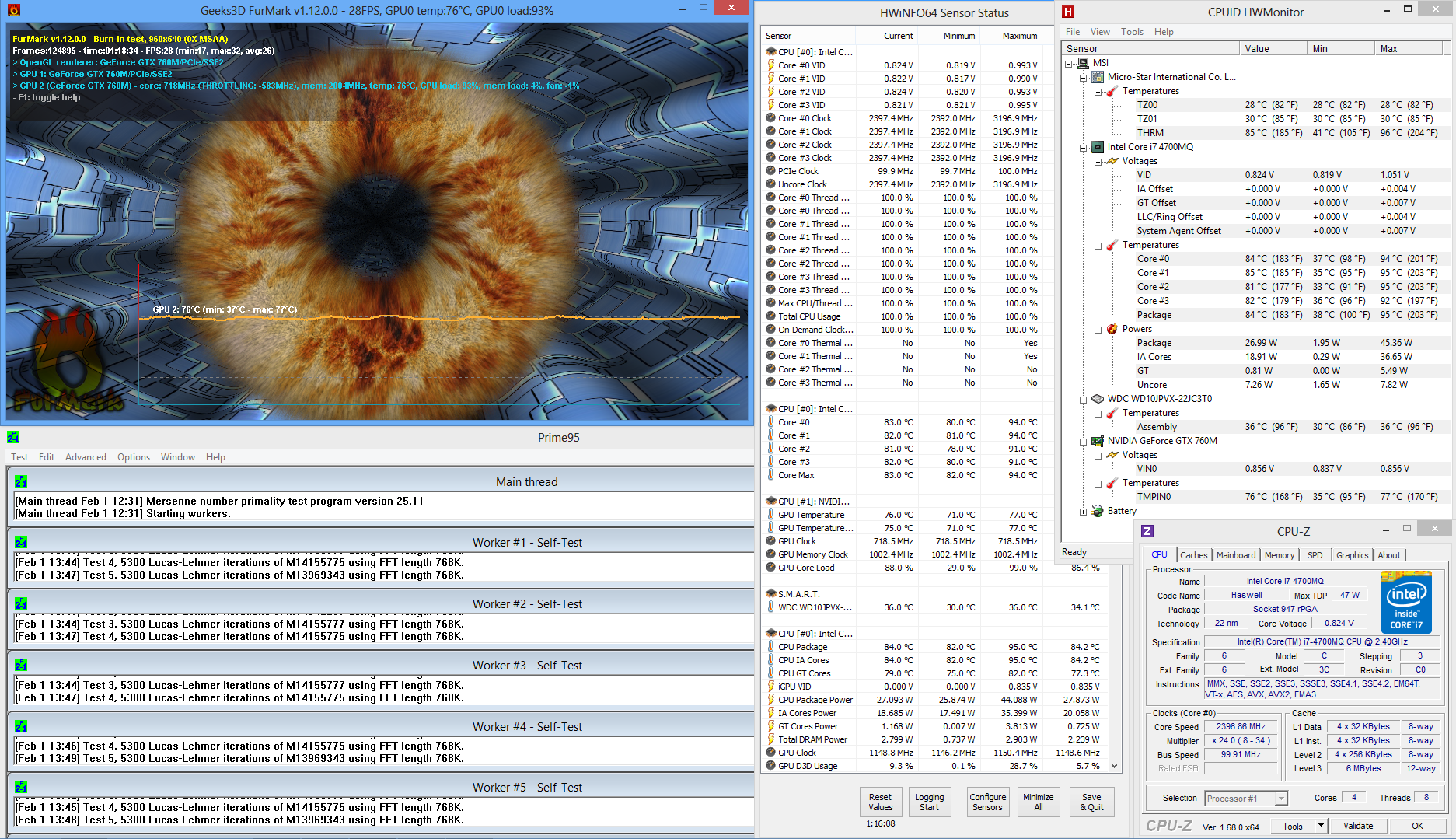
Task: Click the Temperatures thermometer icon under WDC drive
Action: (x=1112, y=413)
